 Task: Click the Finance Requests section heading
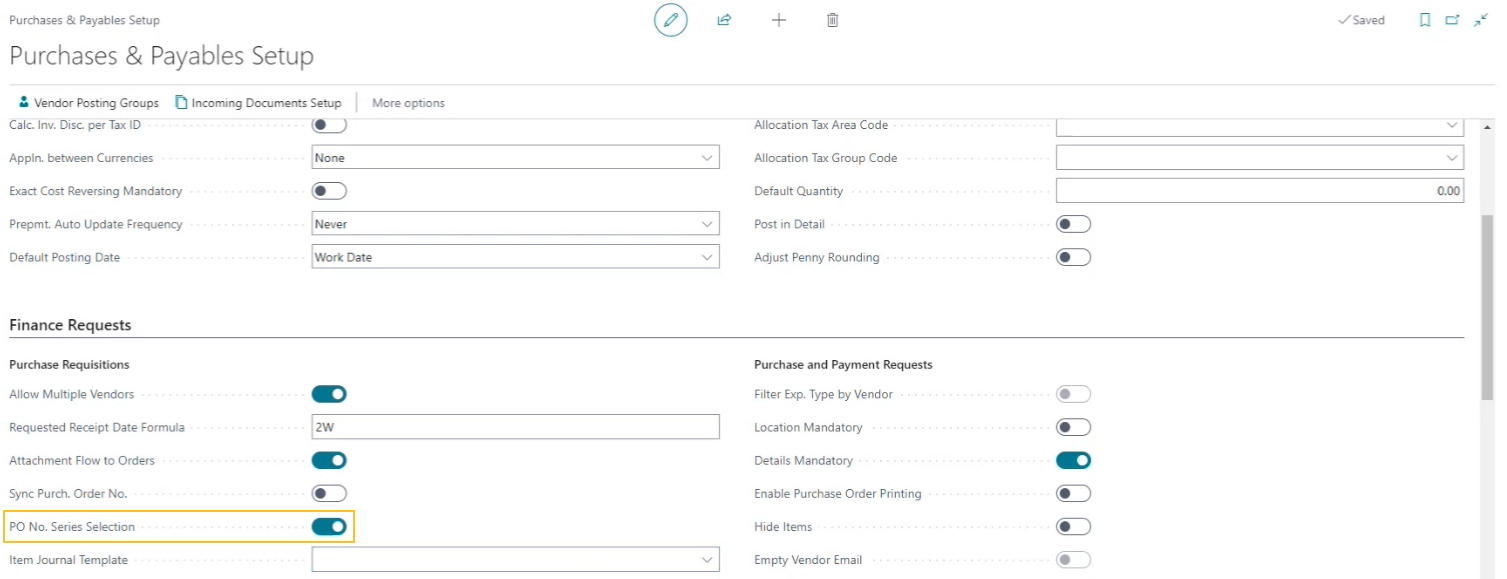pyautogui.click(x=70, y=325)
